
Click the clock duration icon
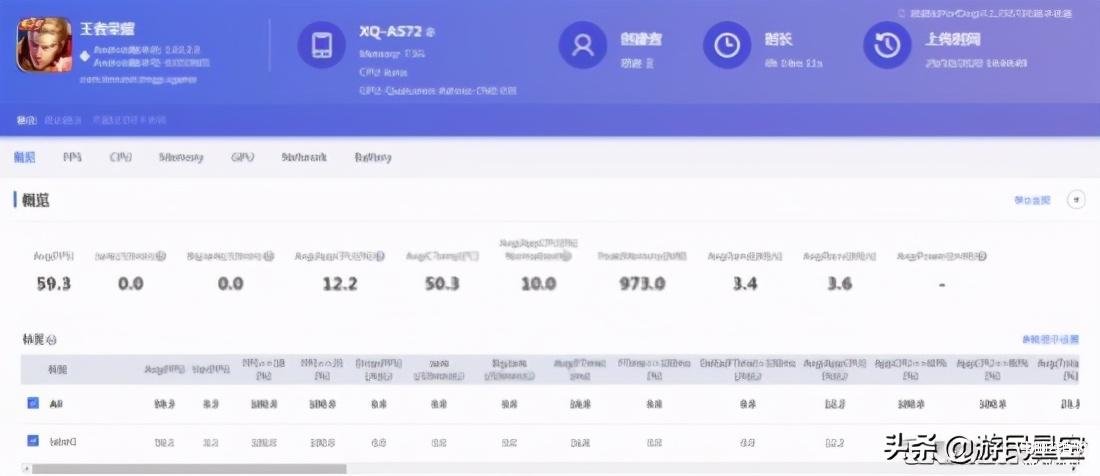point(727,45)
